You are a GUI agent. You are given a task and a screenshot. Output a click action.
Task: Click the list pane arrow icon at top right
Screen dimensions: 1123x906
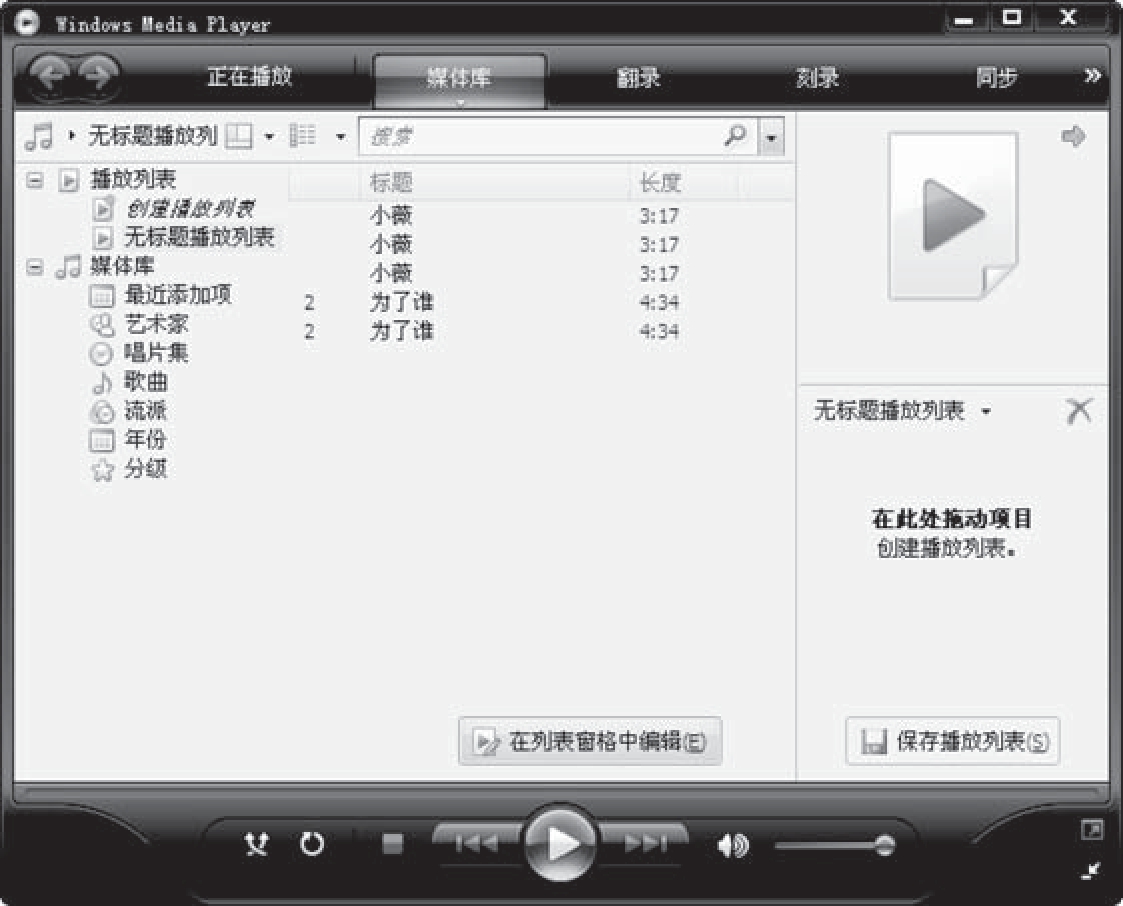point(1074,136)
